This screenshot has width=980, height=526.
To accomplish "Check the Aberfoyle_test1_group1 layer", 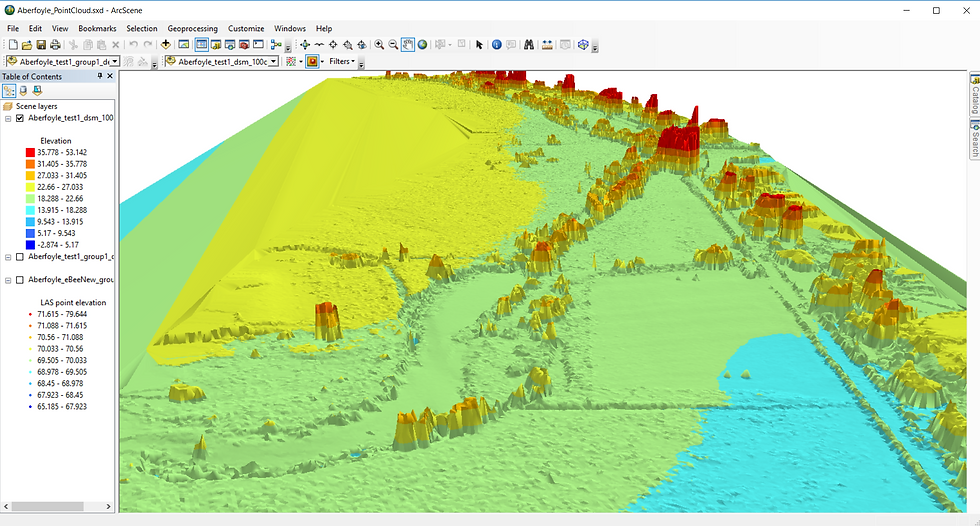I will tap(20, 257).
